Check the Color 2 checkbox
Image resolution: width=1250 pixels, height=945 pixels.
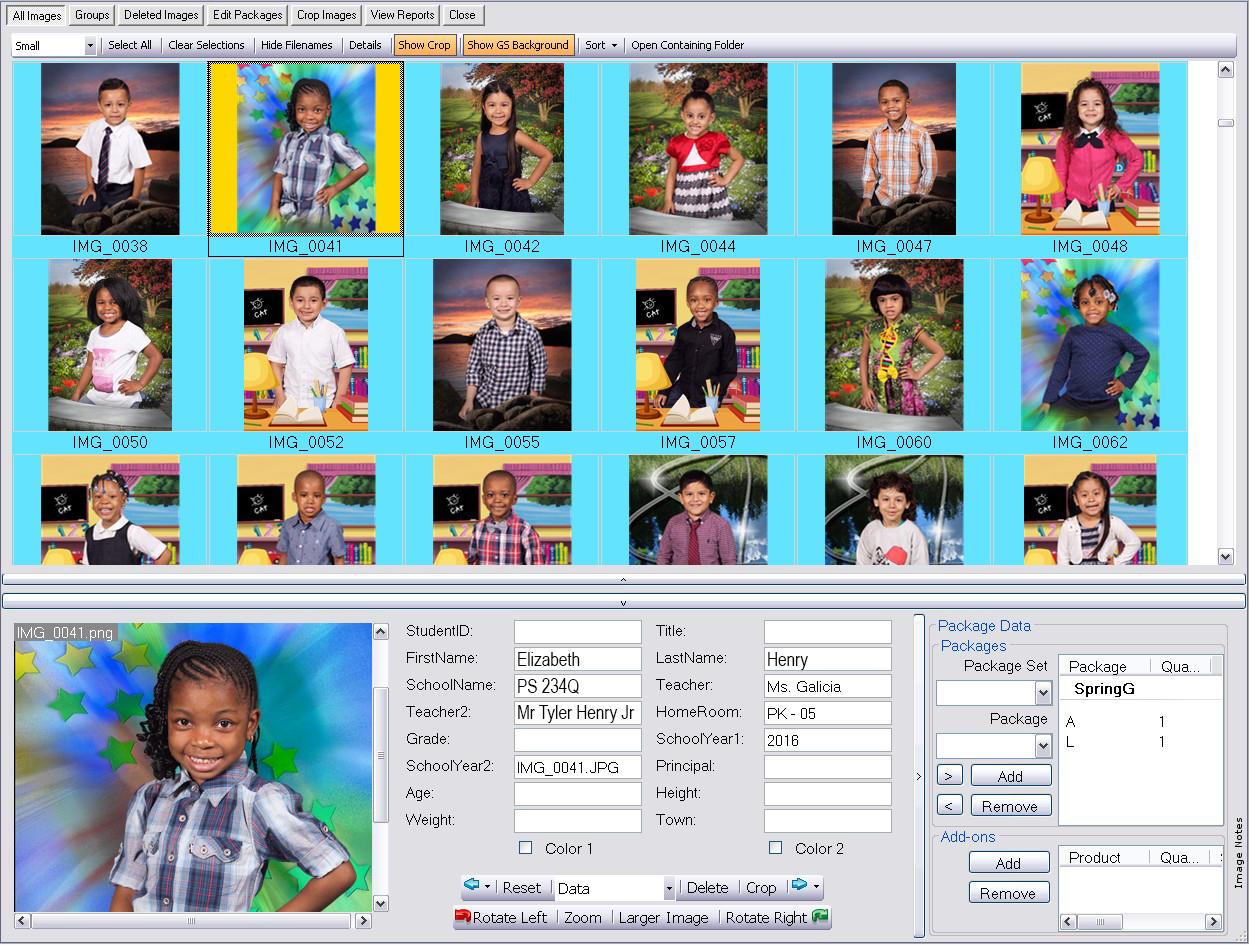pos(775,848)
